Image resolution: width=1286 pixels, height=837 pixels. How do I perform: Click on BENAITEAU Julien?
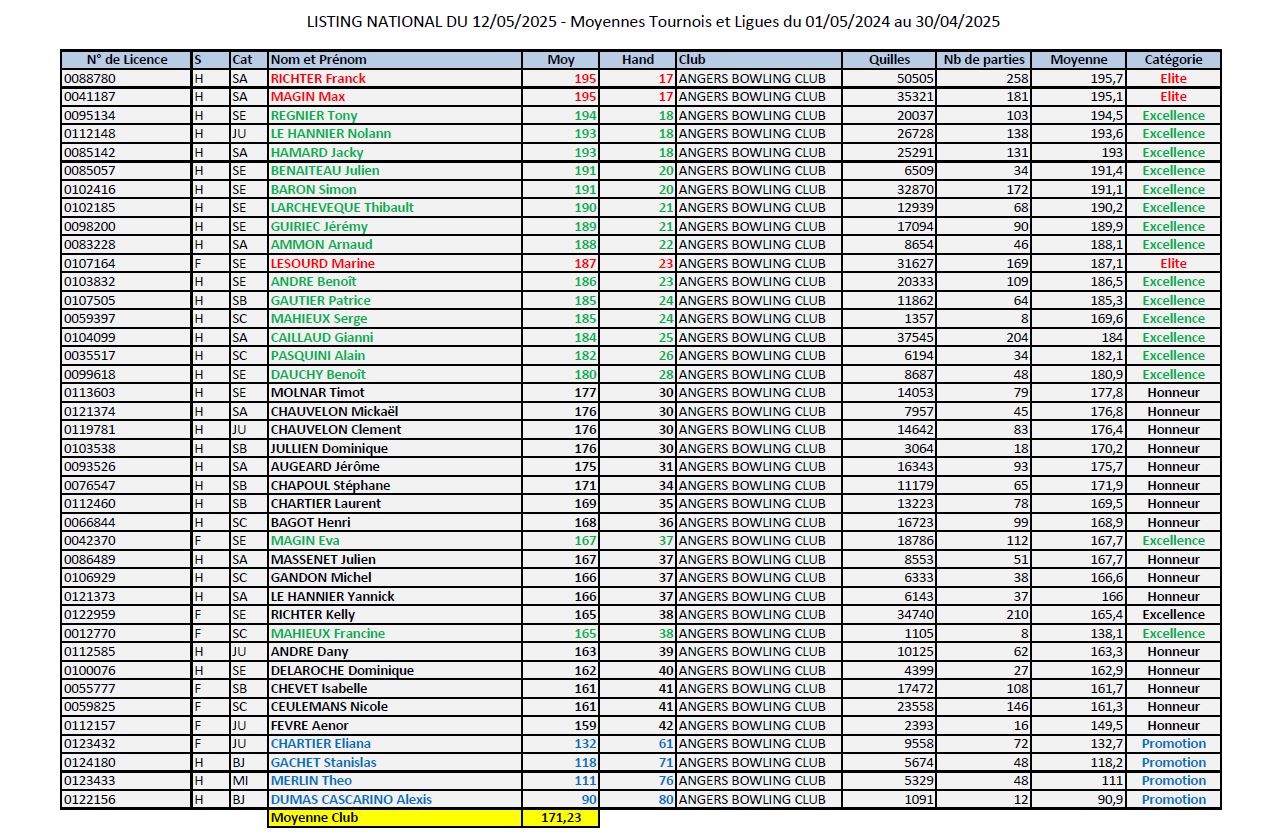click(395, 170)
